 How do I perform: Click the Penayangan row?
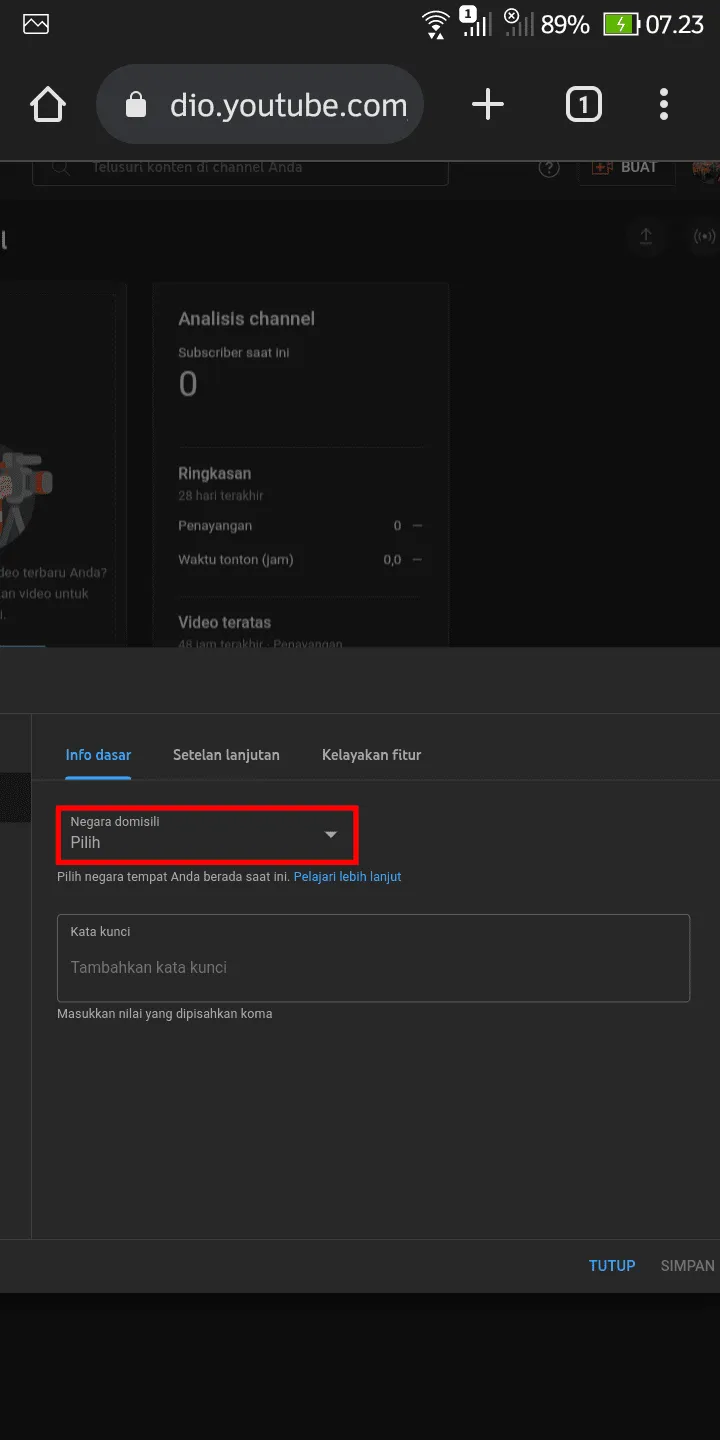point(300,526)
